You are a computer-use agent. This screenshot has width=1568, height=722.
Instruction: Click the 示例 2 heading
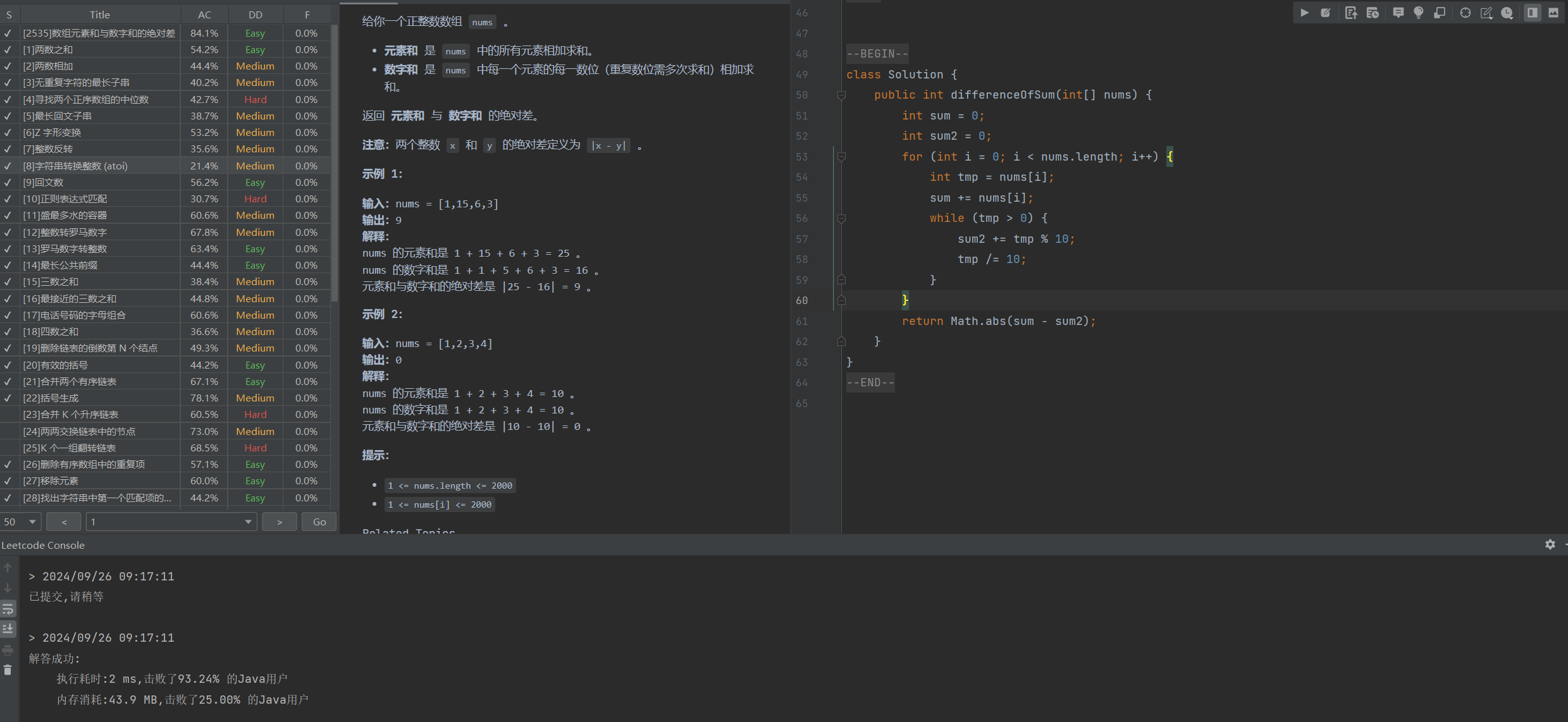382,314
